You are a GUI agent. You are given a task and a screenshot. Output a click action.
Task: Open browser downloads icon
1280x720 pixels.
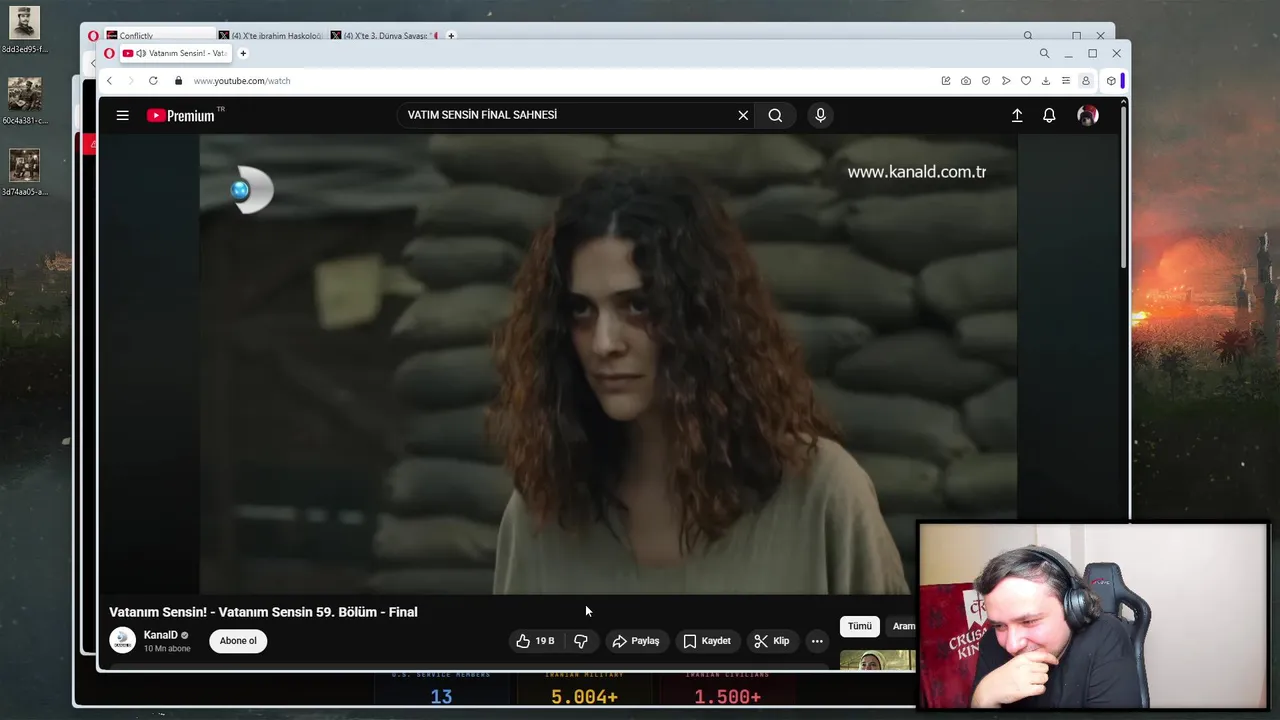[1046, 81]
